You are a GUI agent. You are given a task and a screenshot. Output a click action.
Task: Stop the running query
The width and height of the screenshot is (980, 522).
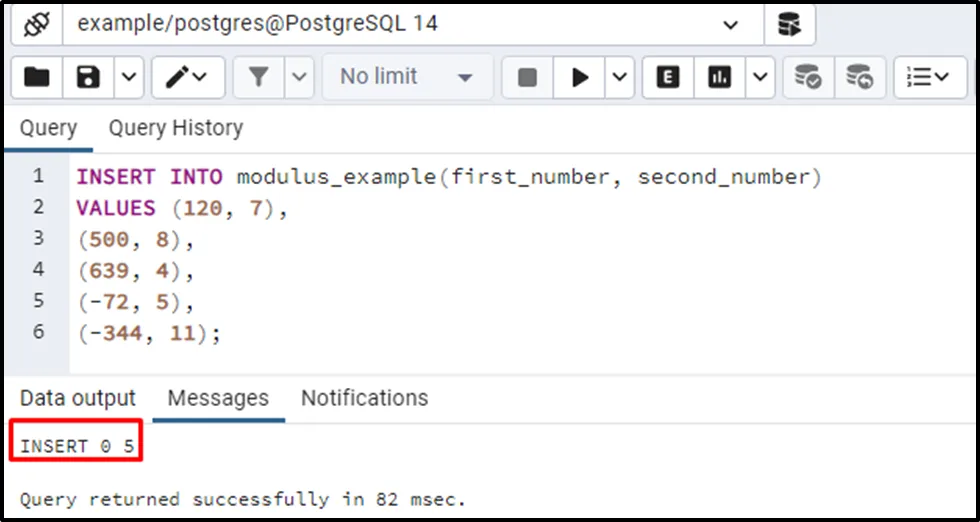(x=527, y=77)
